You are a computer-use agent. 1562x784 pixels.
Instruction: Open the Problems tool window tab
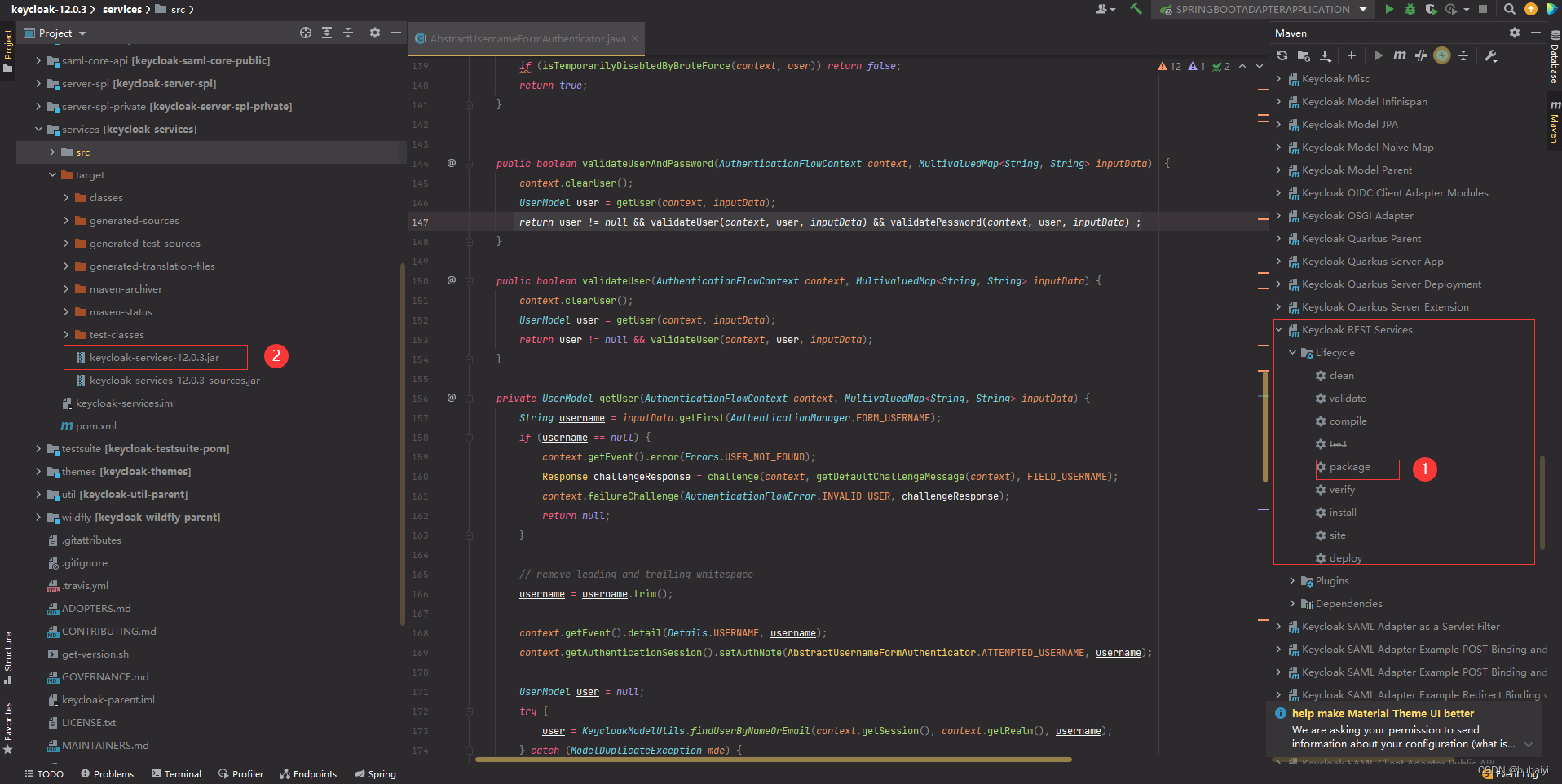(x=107, y=773)
